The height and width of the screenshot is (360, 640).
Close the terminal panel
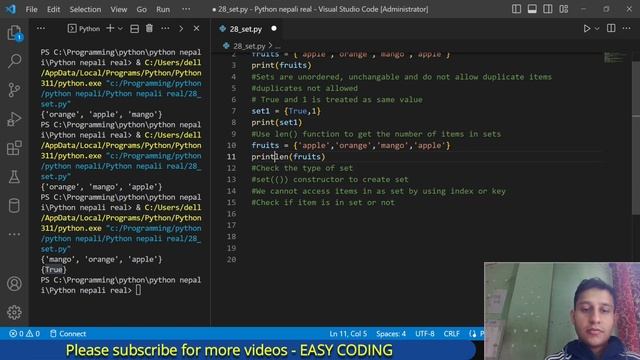point(196,29)
